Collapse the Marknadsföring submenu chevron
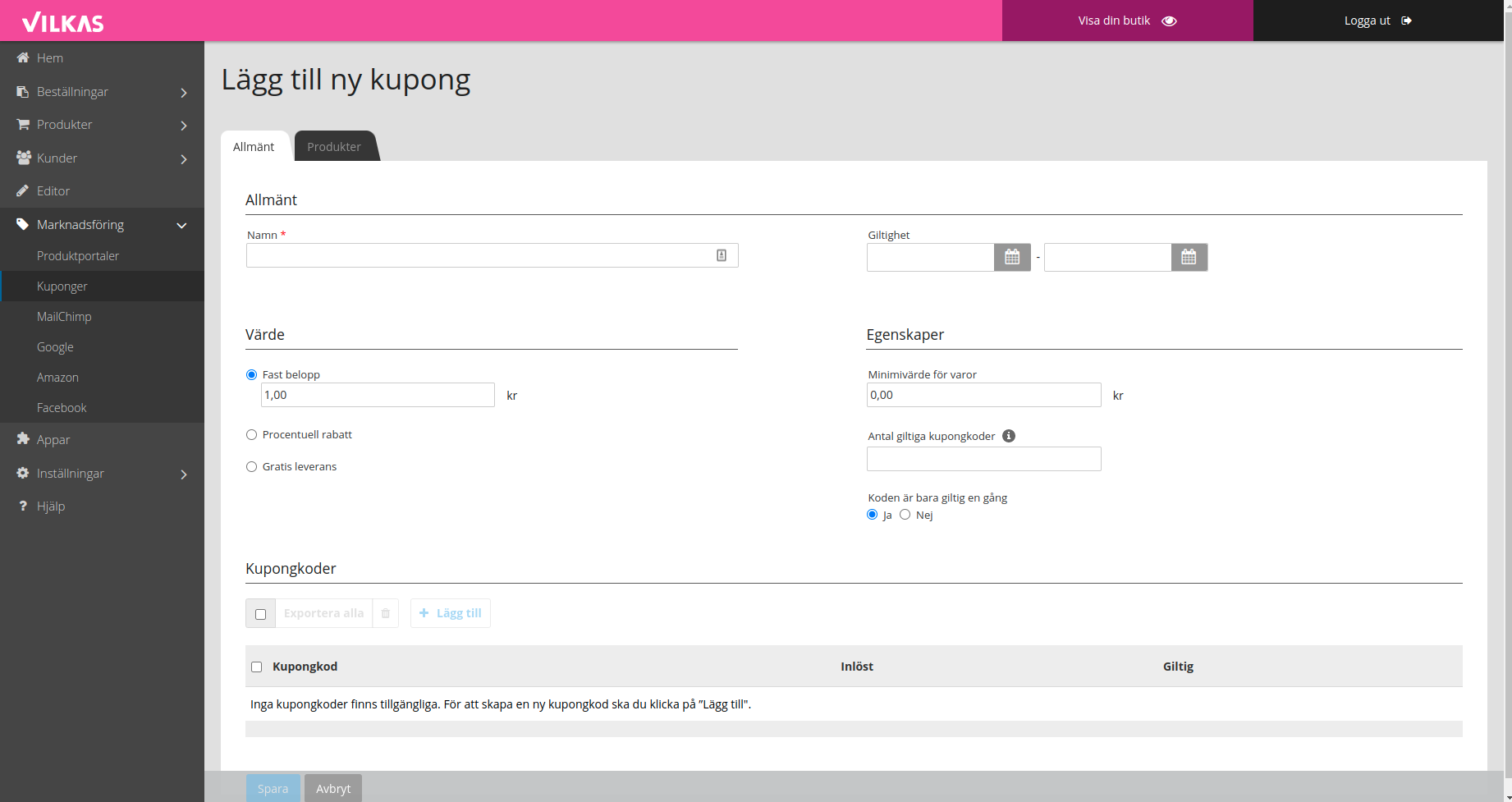The height and width of the screenshot is (802, 1512). point(181,225)
